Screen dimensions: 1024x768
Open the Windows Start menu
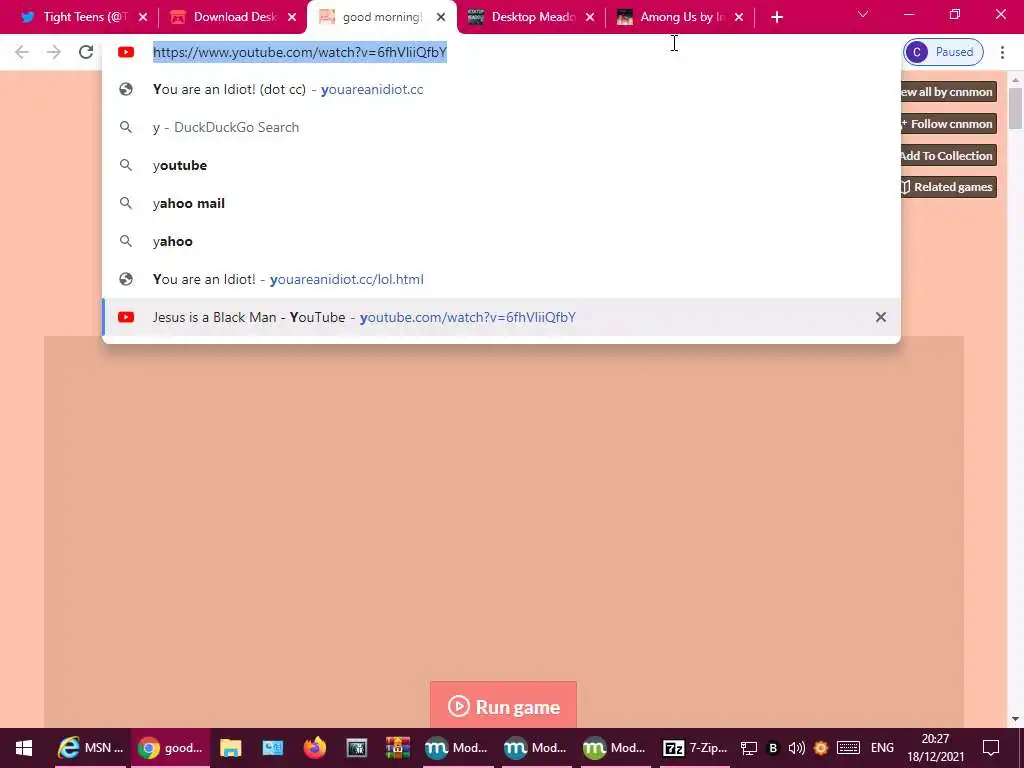(24, 748)
